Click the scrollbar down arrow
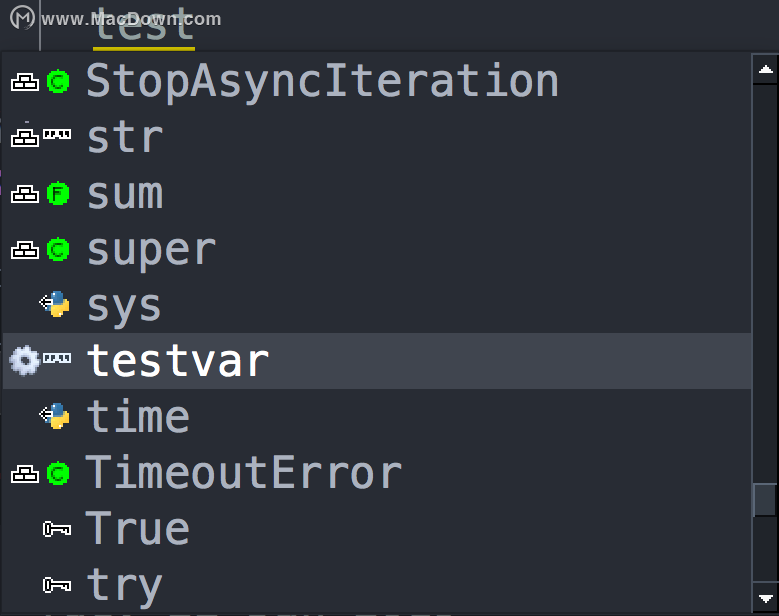779x616 pixels. (766, 598)
